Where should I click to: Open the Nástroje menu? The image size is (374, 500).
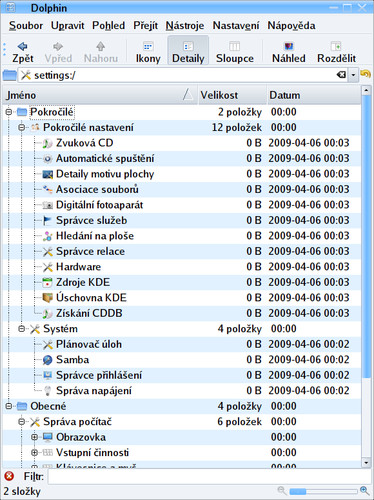(x=185, y=26)
